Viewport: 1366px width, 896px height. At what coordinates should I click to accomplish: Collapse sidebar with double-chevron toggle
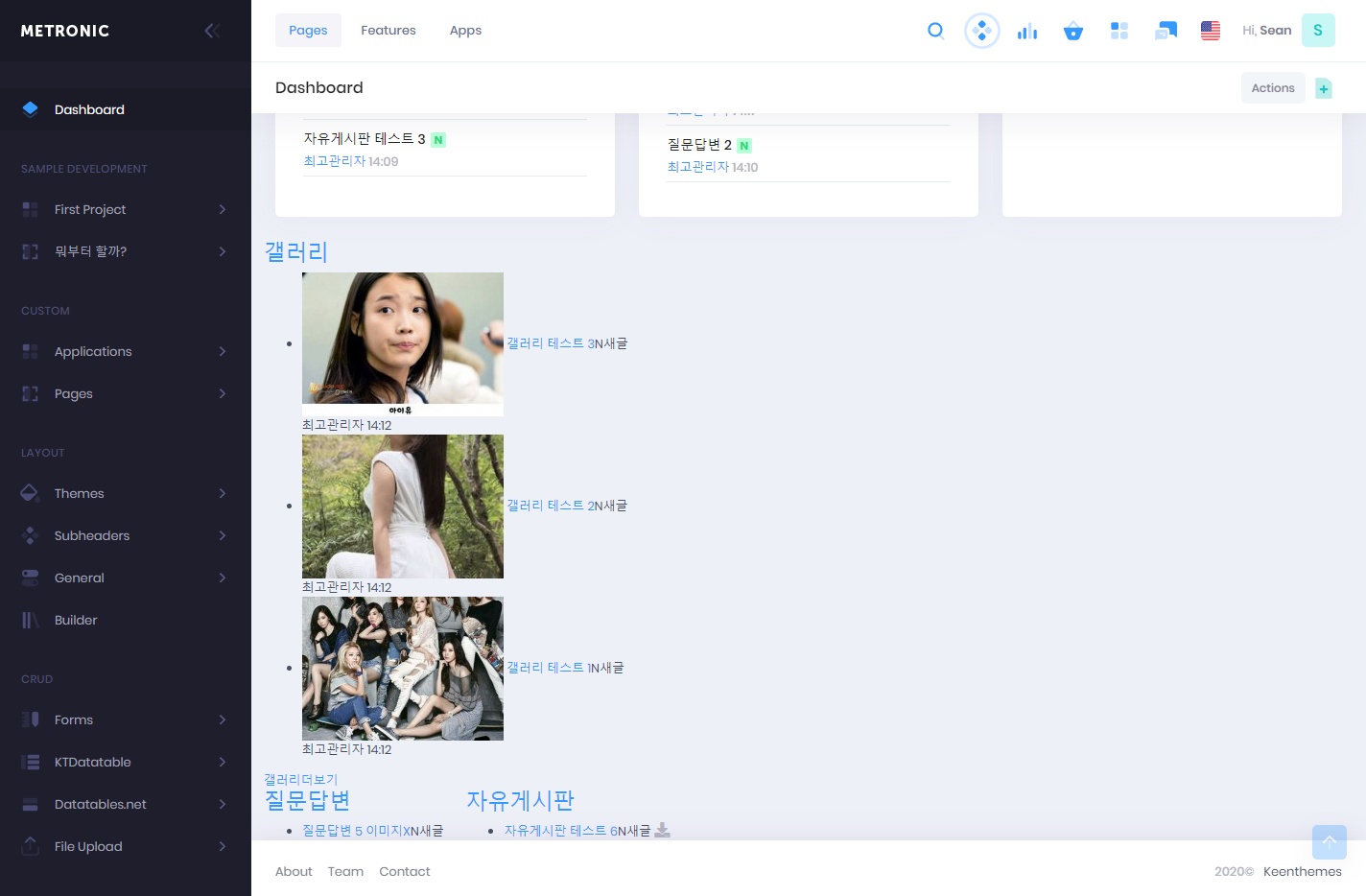click(212, 31)
